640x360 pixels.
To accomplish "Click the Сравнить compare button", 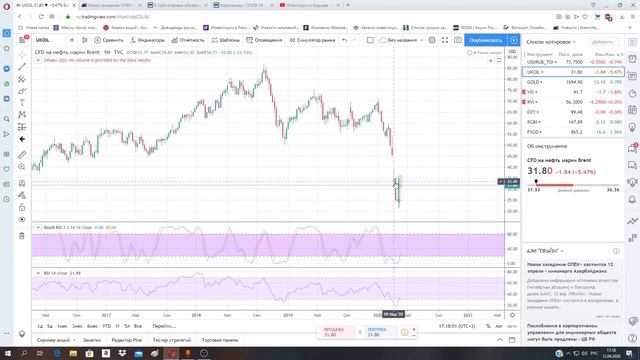I will click(x=109, y=40).
